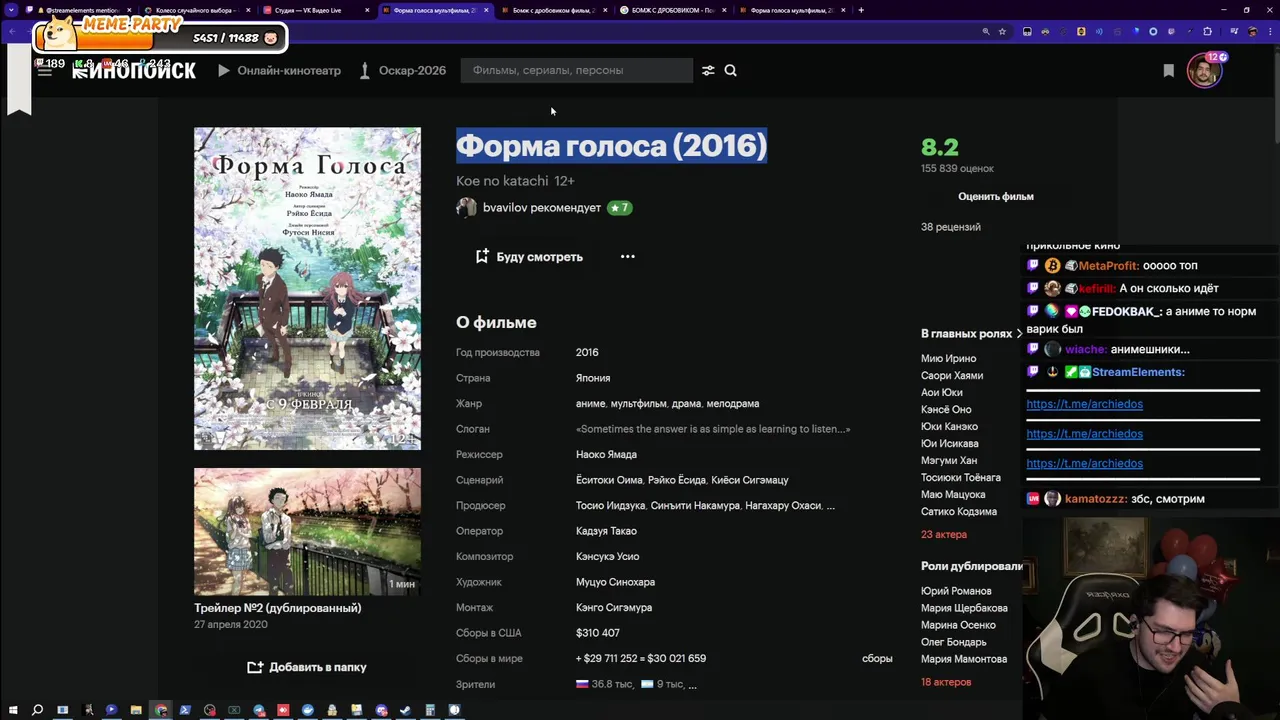Switch to 'Бомж с дробовиком фильм' tab

[x=553, y=10]
